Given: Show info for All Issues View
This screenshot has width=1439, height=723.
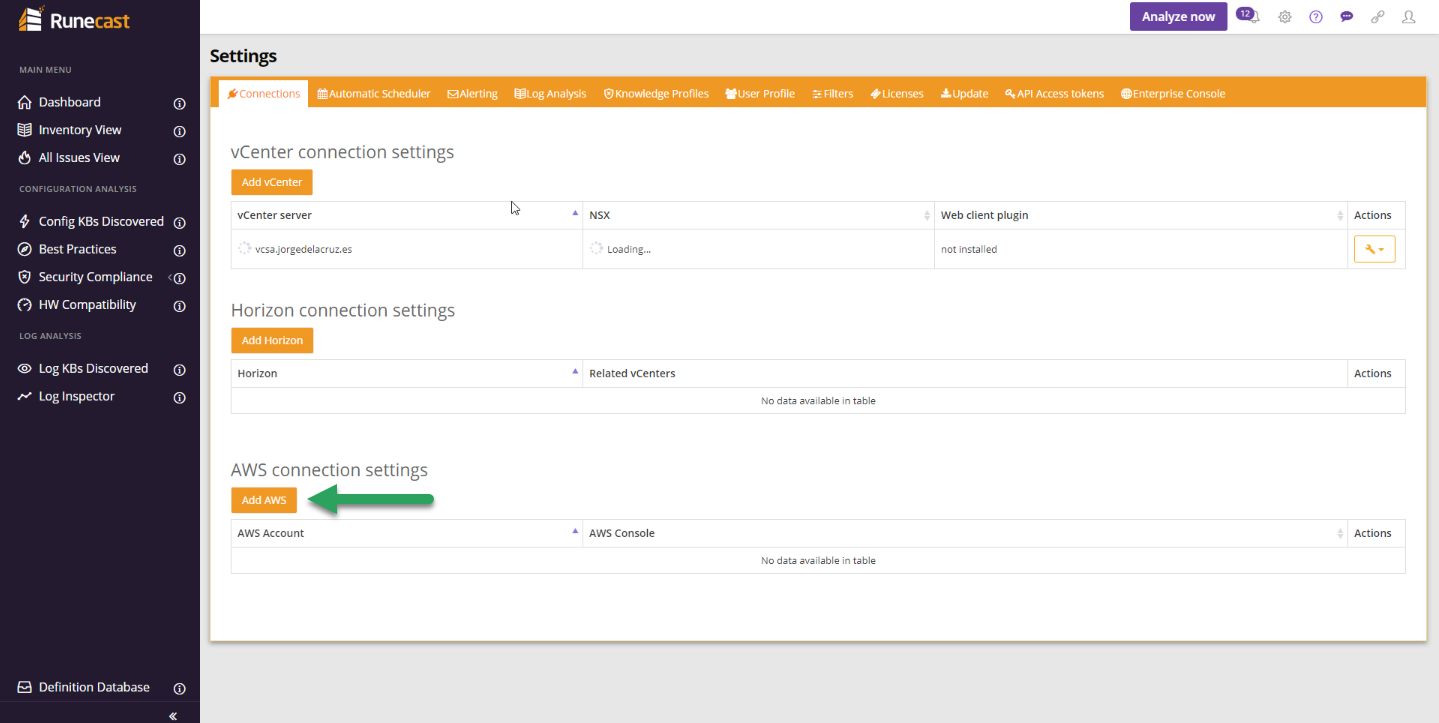Looking at the screenshot, I should click(x=180, y=159).
